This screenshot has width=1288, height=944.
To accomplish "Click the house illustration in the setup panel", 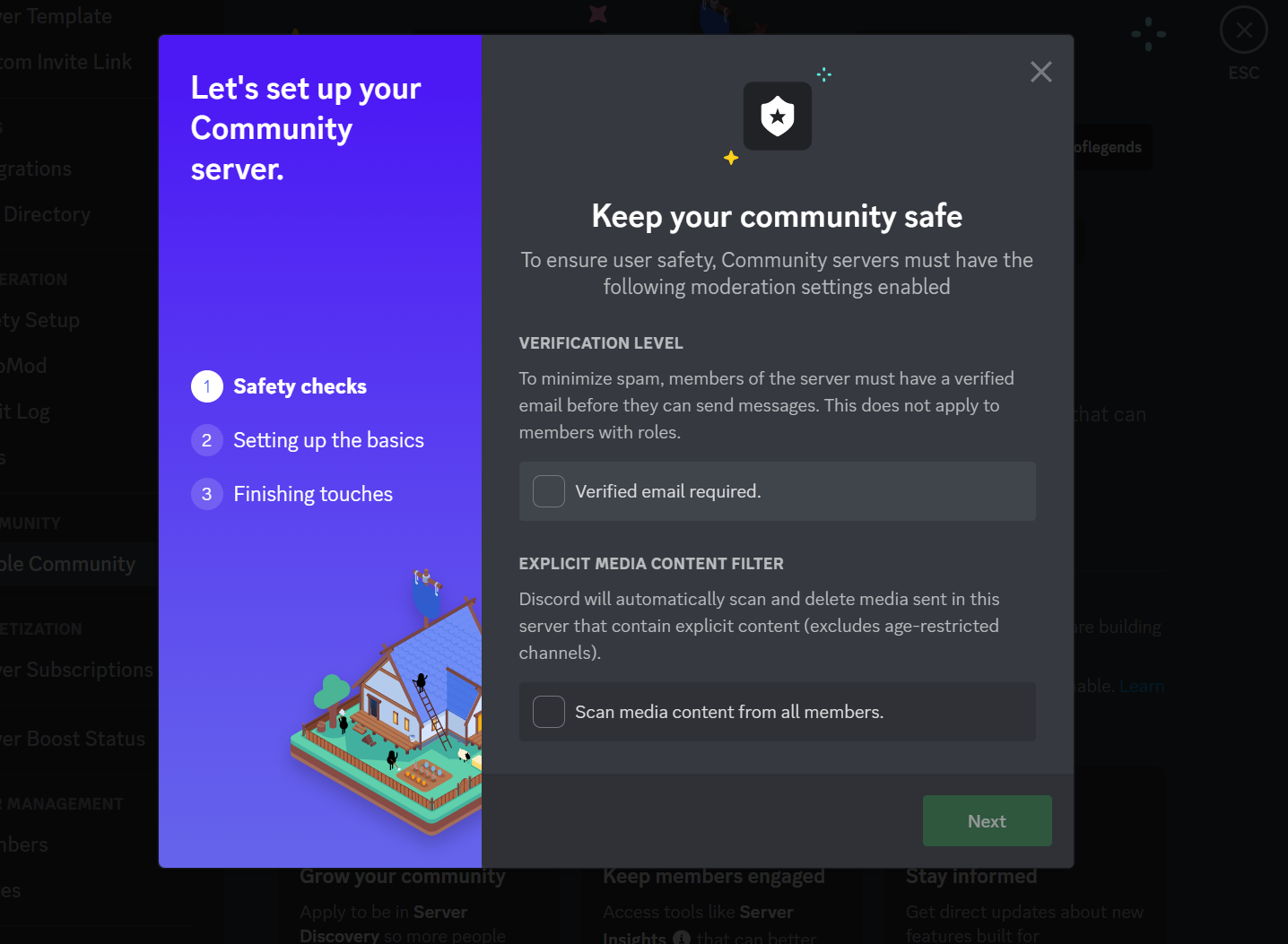I will 387,701.
